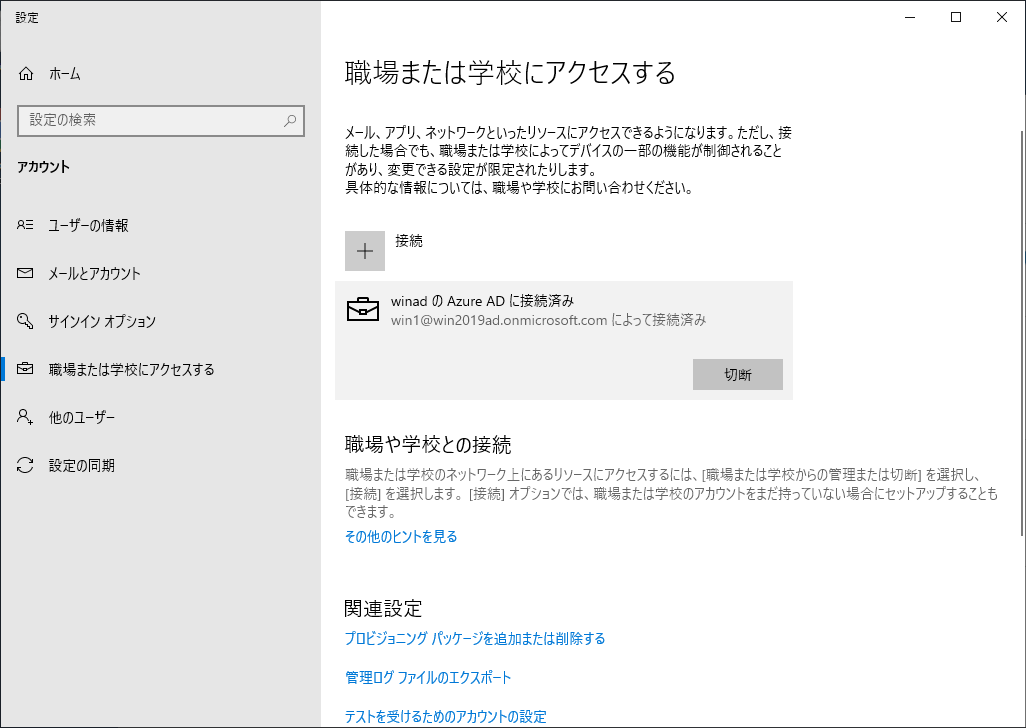
Task: Close the 設定 window
Action: click(1002, 18)
